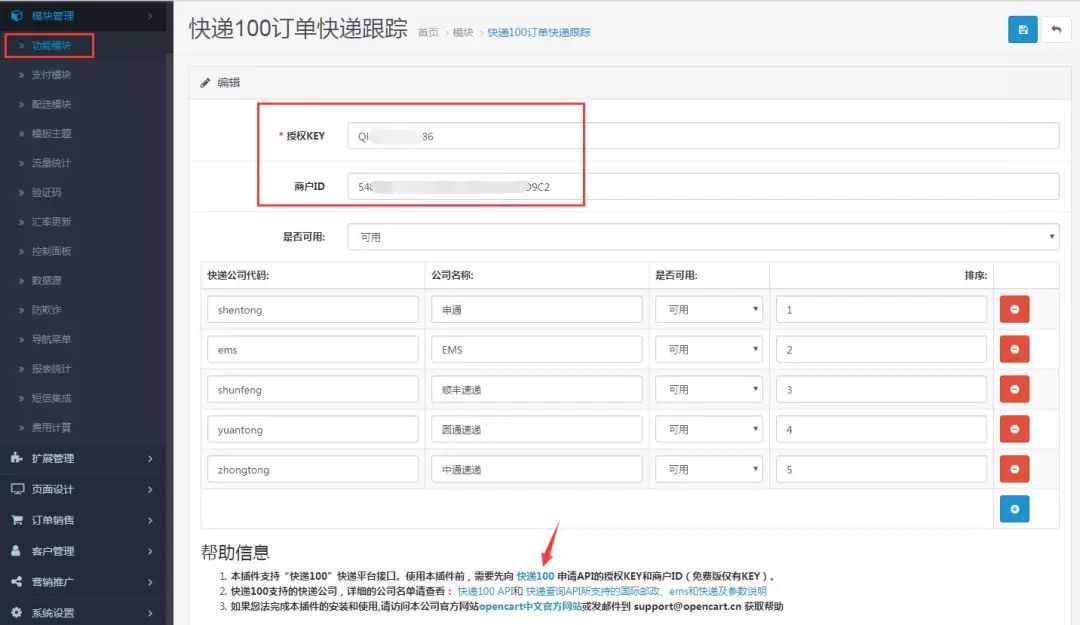Image resolution: width=1080 pixels, height=625 pixels.
Task: Open 导航菜单 in the sidebar
Action: click(x=52, y=339)
